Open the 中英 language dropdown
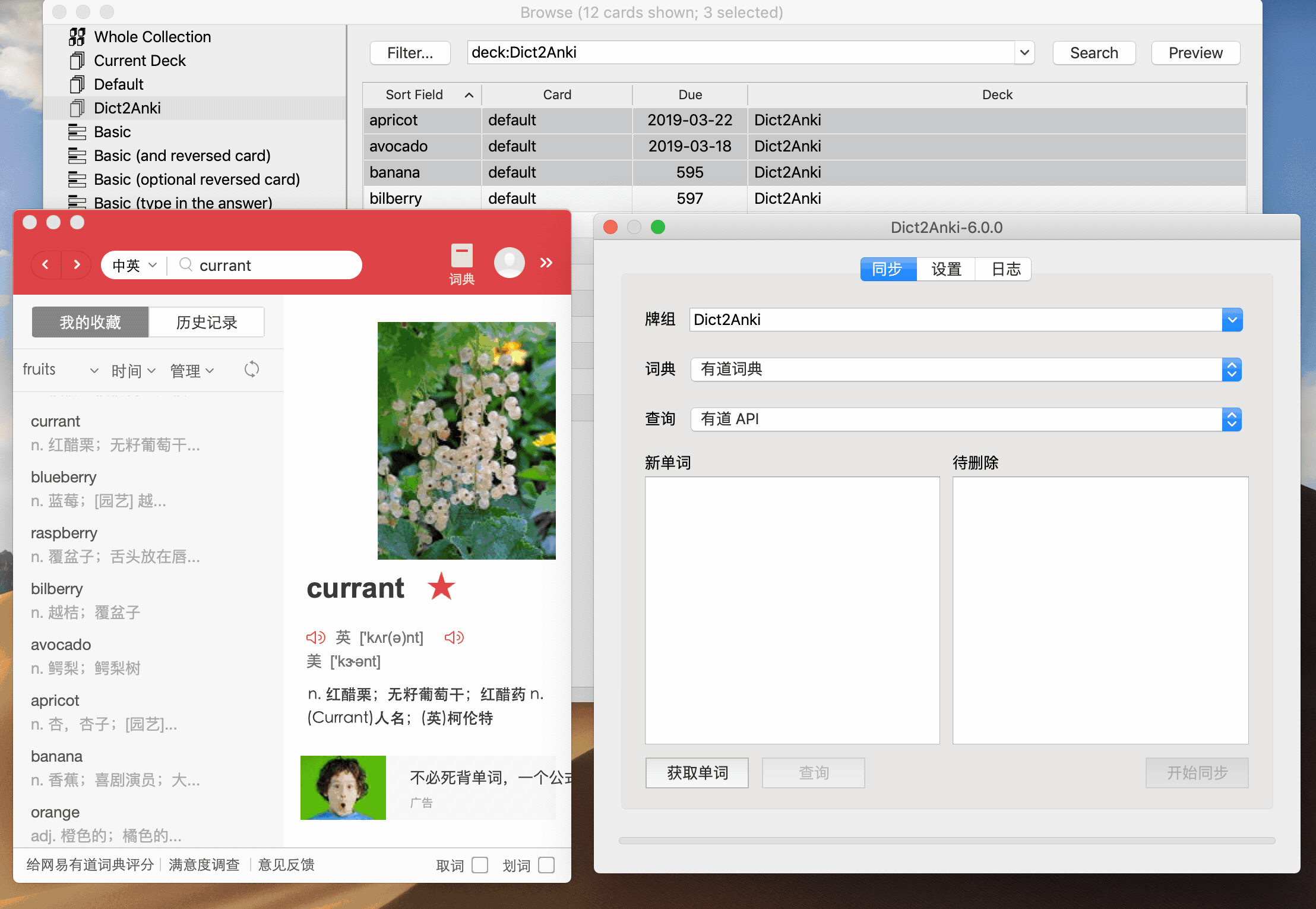Screen dimensions: 1316x909 click(132, 265)
